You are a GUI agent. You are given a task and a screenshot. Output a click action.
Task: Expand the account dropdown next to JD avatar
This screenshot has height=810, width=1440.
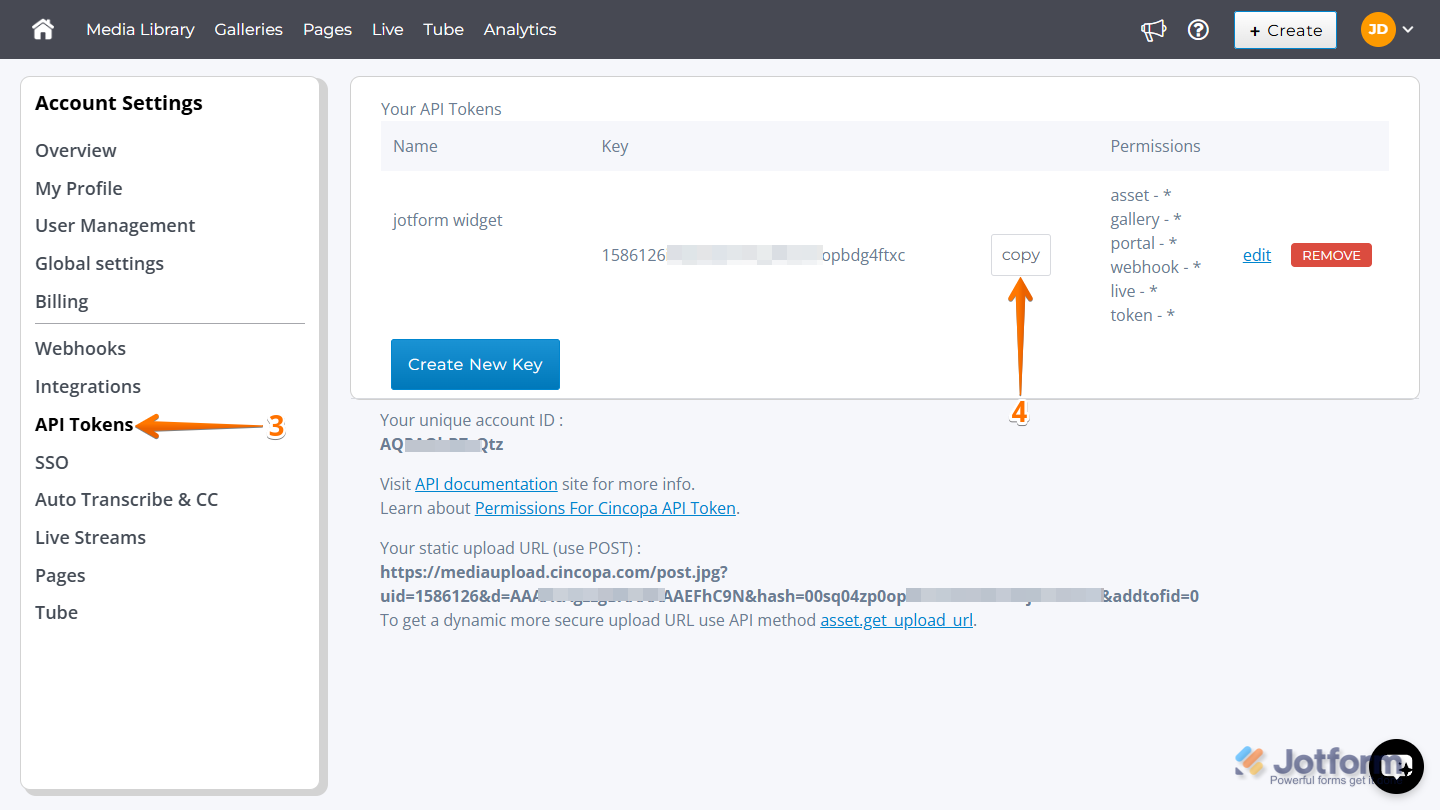(x=1407, y=30)
